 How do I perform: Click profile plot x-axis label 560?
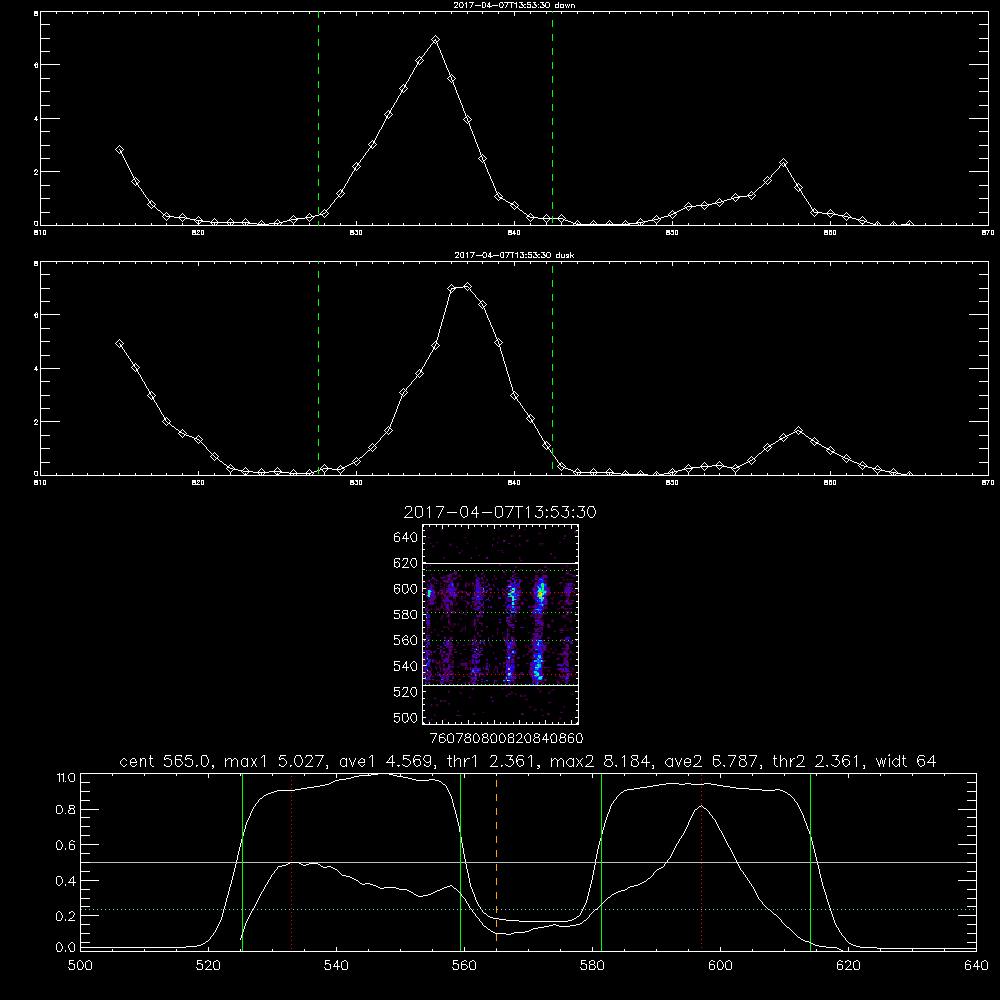[x=464, y=966]
